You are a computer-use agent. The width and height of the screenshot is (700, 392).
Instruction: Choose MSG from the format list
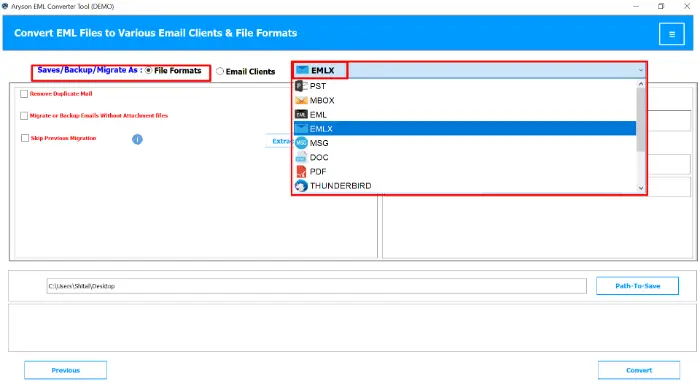[x=465, y=143]
